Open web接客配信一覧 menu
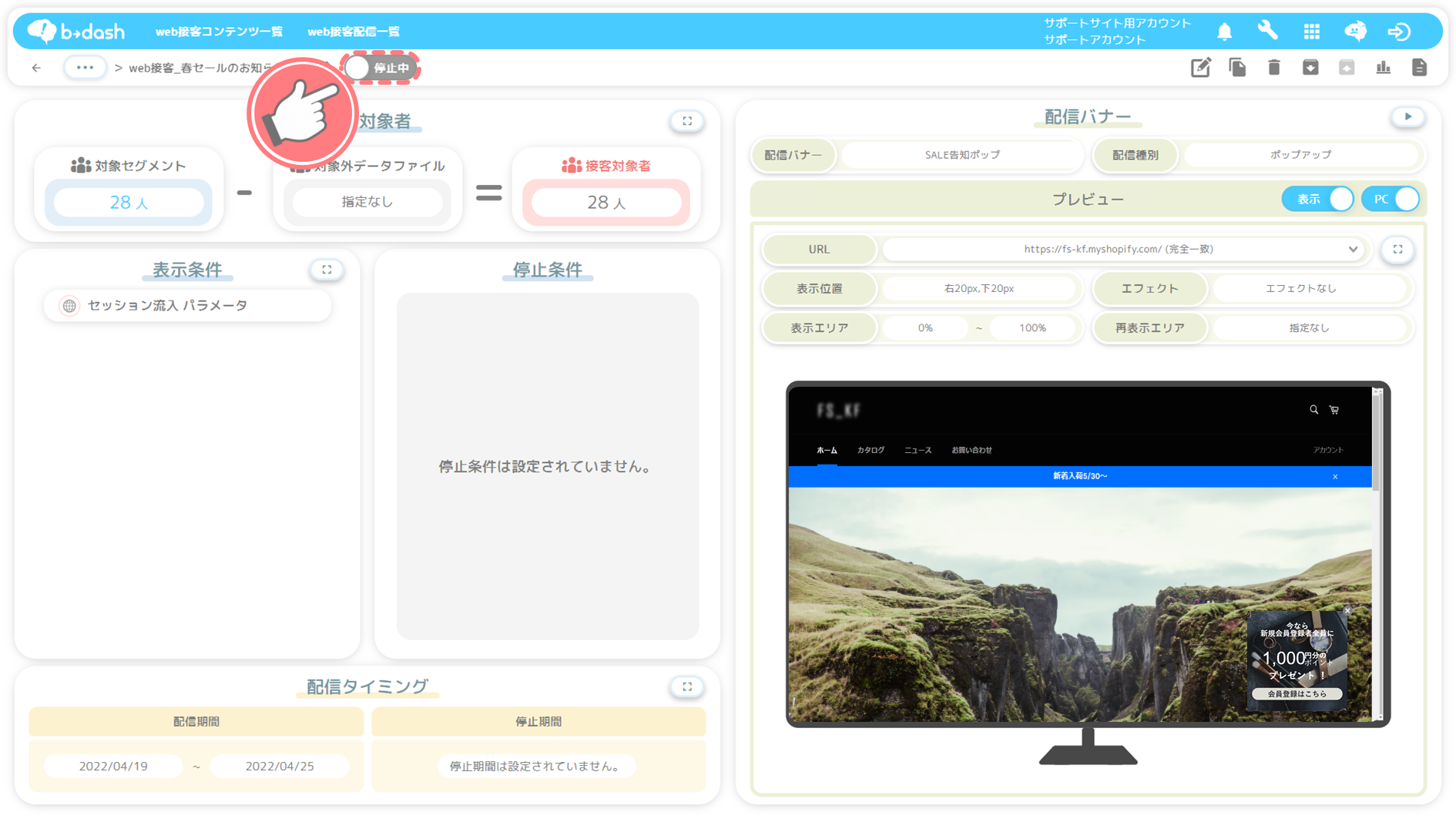 (x=354, y=32)
